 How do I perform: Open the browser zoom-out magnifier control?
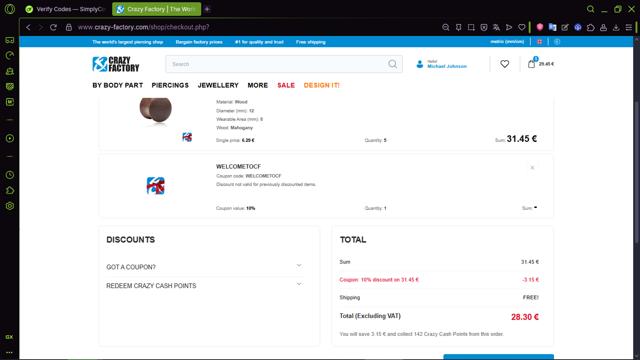pos(445,27)
